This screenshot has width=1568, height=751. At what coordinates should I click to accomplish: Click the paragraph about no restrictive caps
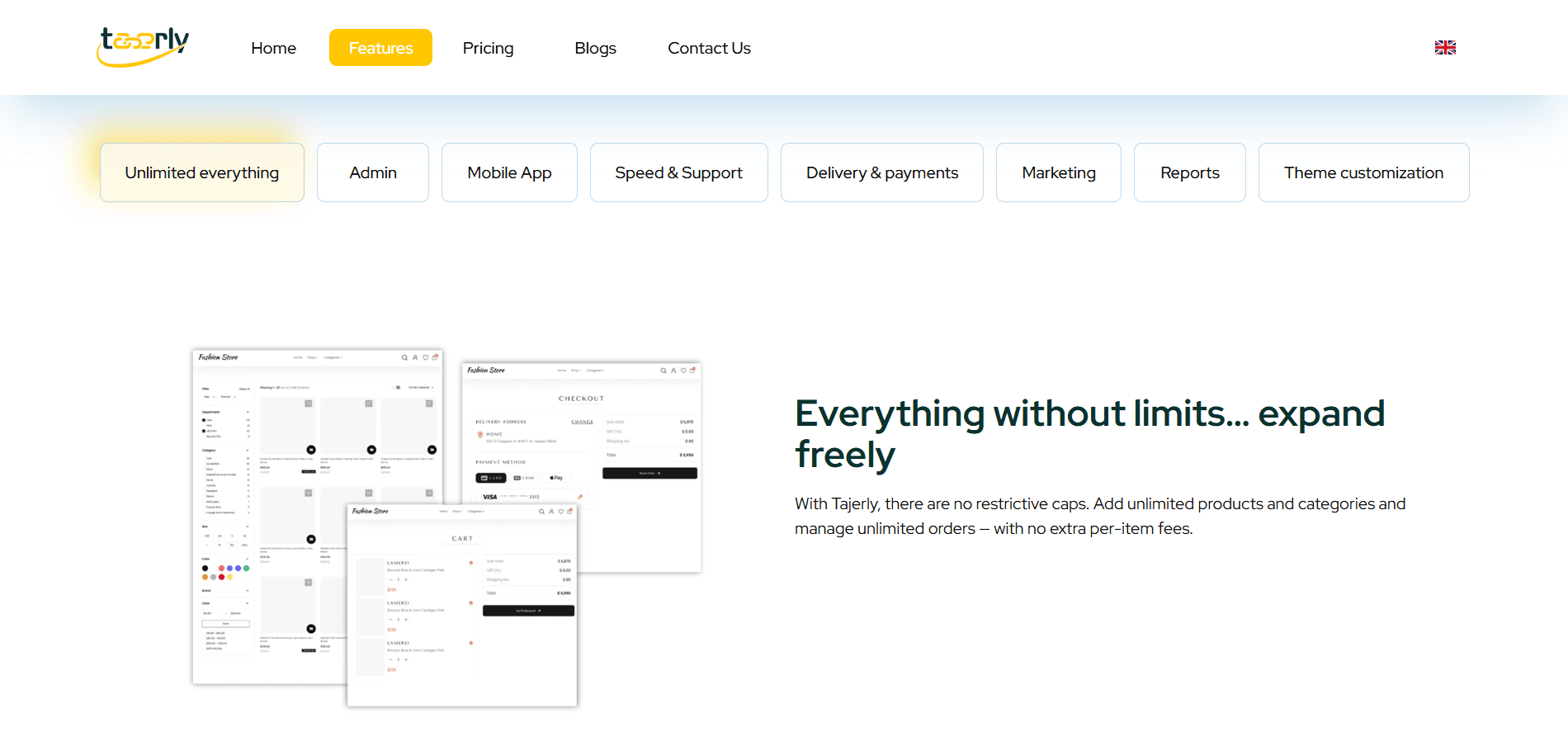[x=1099, y=516]
